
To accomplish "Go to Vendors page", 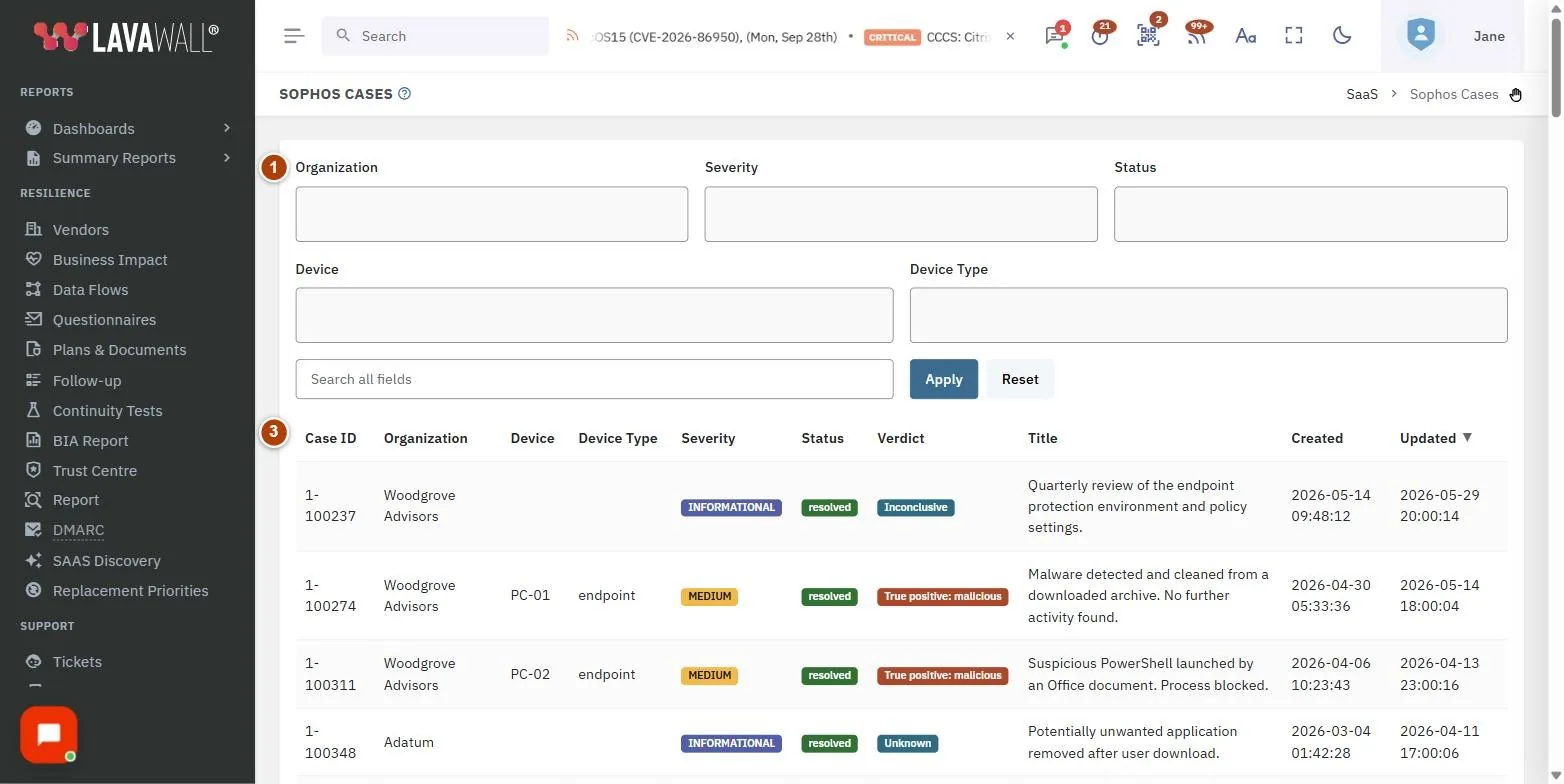I will (80, 229).
